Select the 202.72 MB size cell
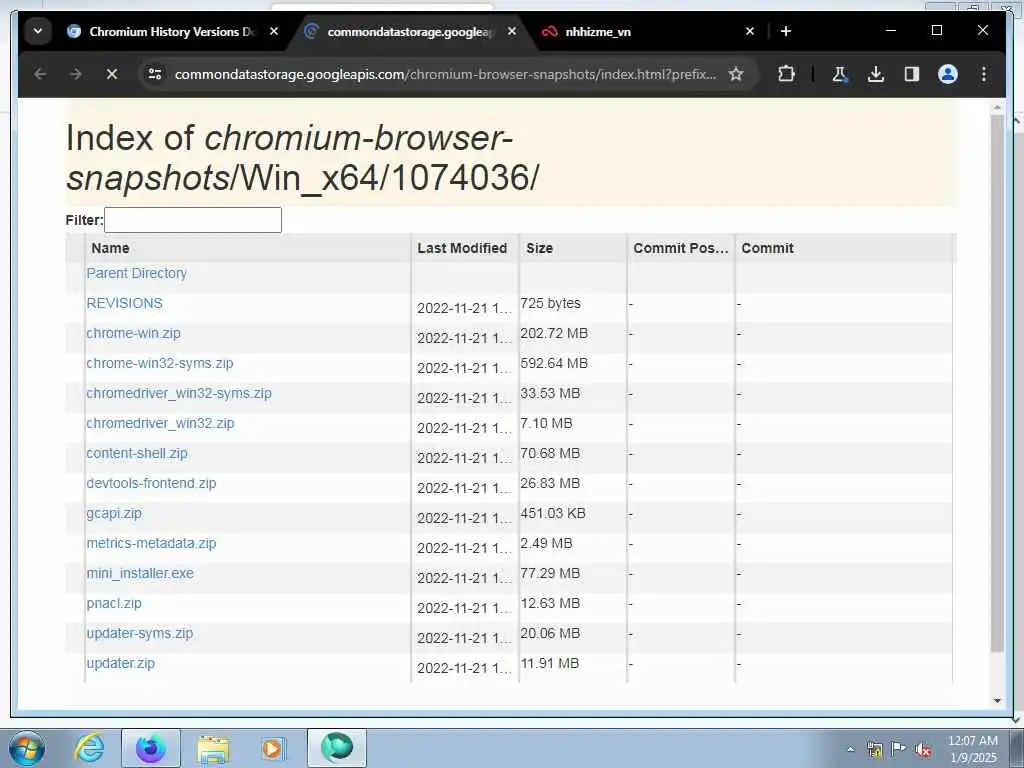Image resolution: width=1024 pixels, height=768 pixels. click(554, 333)
